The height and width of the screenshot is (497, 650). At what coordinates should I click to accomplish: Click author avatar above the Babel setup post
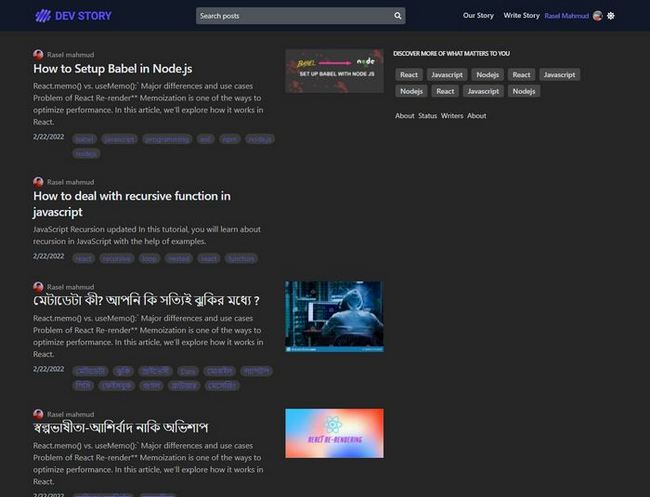coord(38,54)
